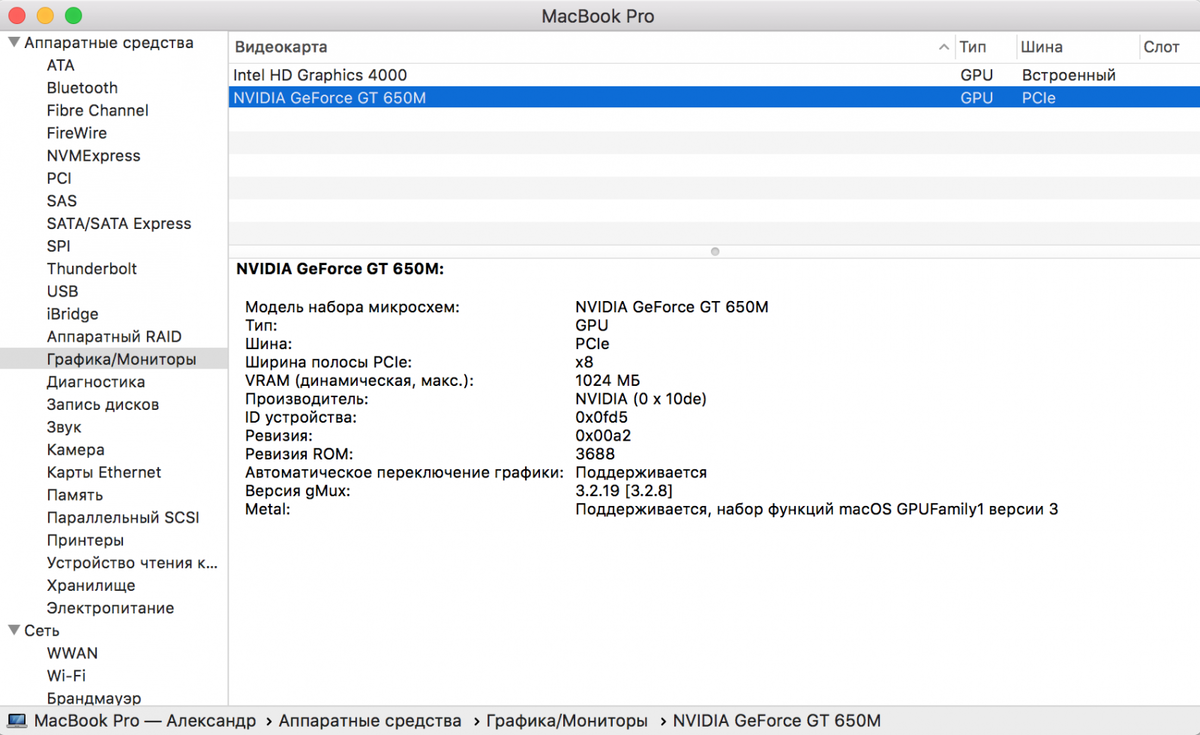The image size is (1200, 735).
Task: Select USB in the sidebar
Action: [x=62, y=292]
